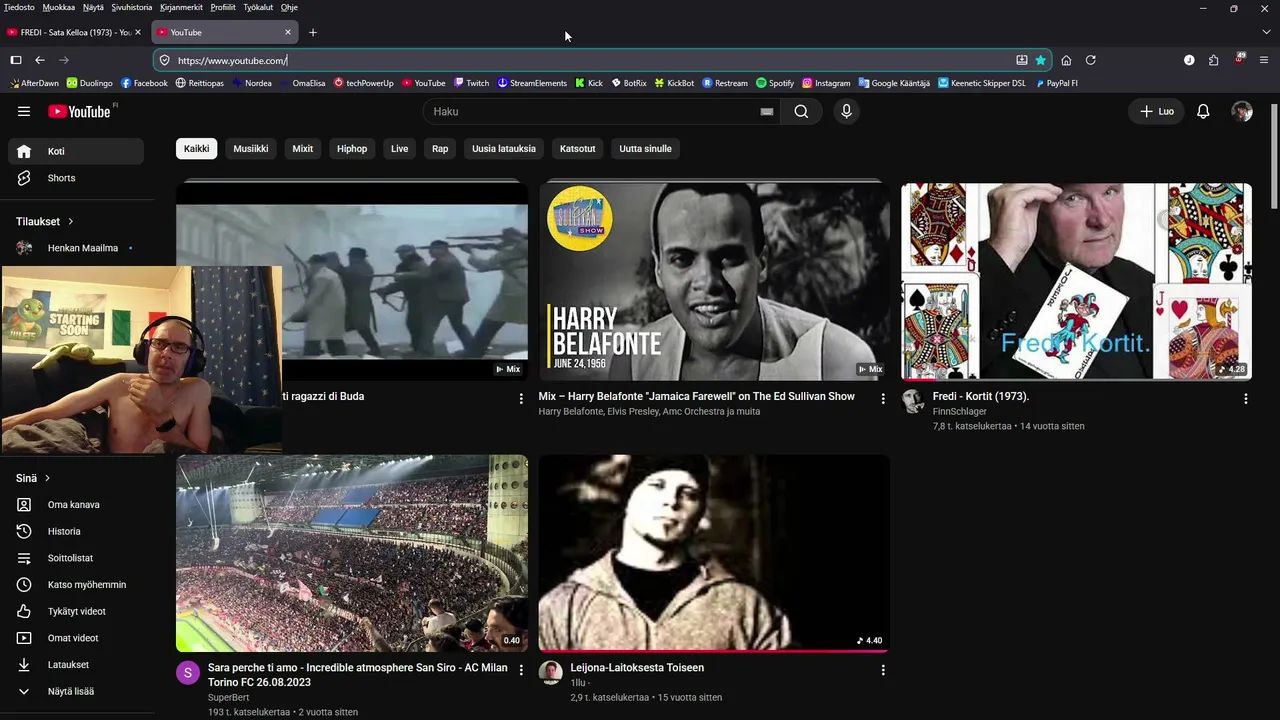Filter the feed by Live
Screen dimensions: 1280x720
[x=400, y=148]
